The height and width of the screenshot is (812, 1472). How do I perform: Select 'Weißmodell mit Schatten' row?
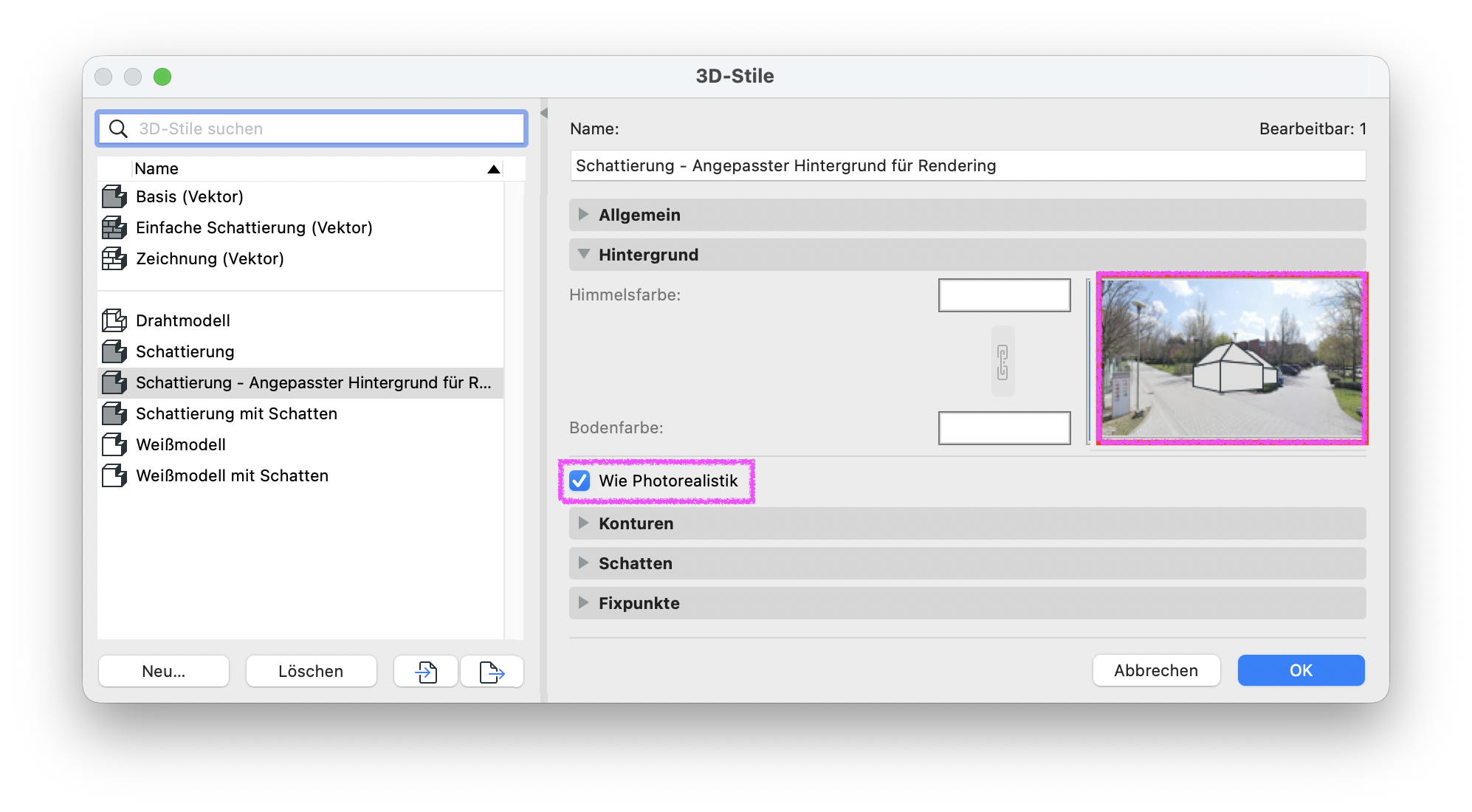(x=300, y=476)
